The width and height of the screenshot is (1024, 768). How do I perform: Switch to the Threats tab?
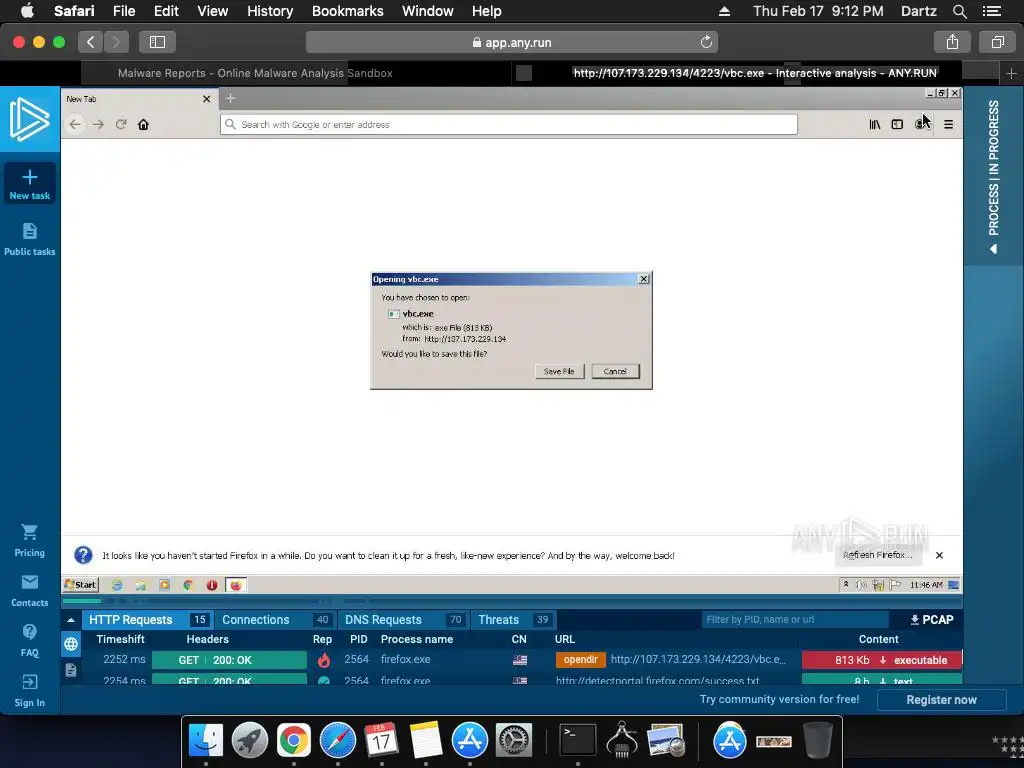coord(513,620)
